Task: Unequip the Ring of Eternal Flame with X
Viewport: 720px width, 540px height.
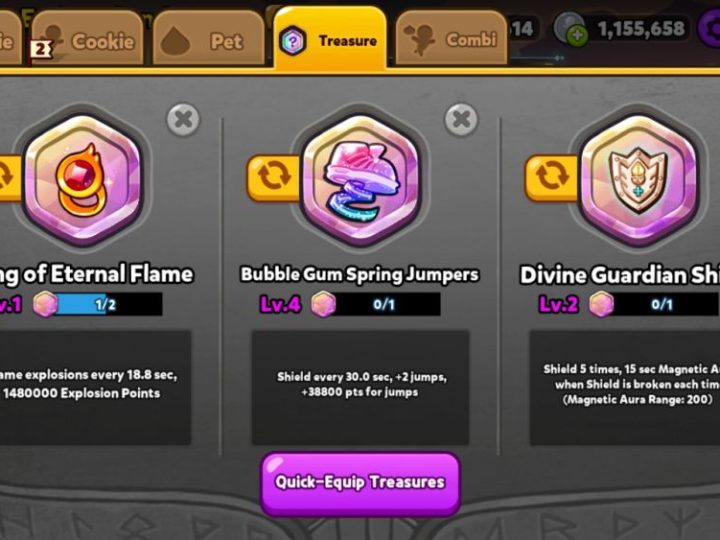Action: click(183, 120)
